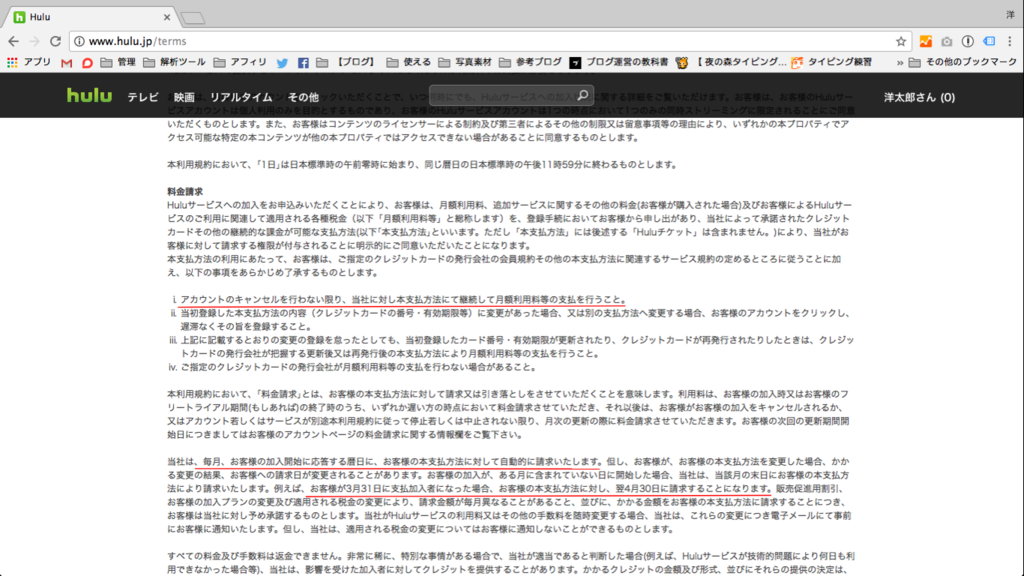1024x576 pixels.
Task: Open the リアルタイム menu
Action: (x=241, y=97)
